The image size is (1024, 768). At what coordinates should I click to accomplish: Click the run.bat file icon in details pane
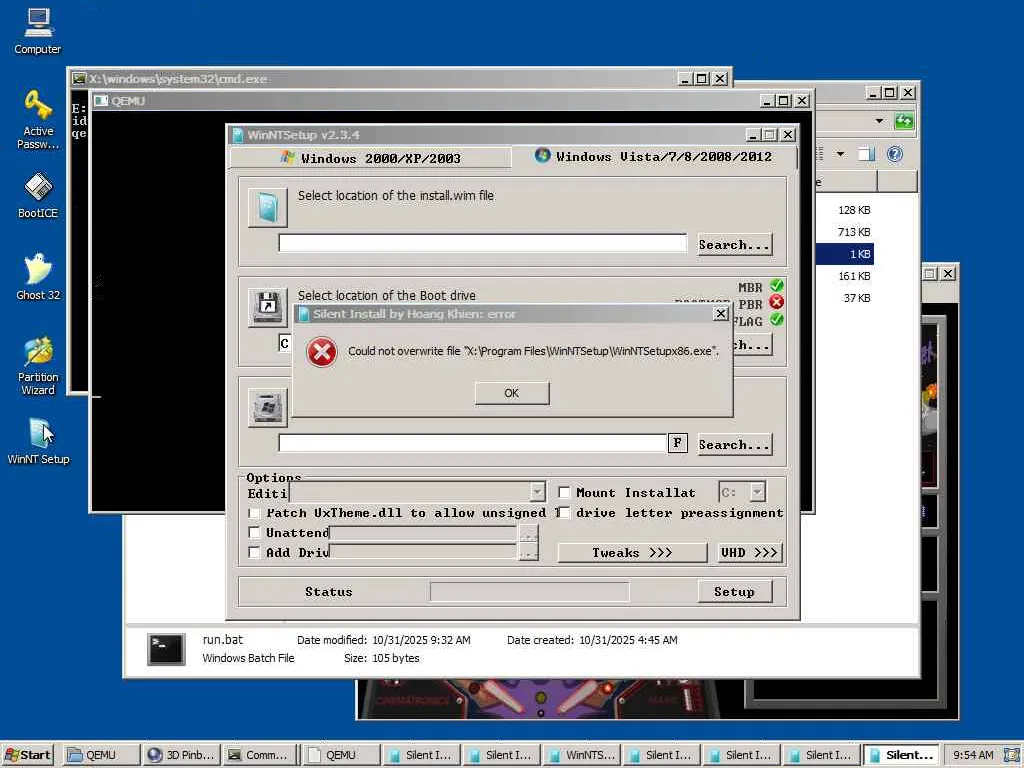coord(166,649)
